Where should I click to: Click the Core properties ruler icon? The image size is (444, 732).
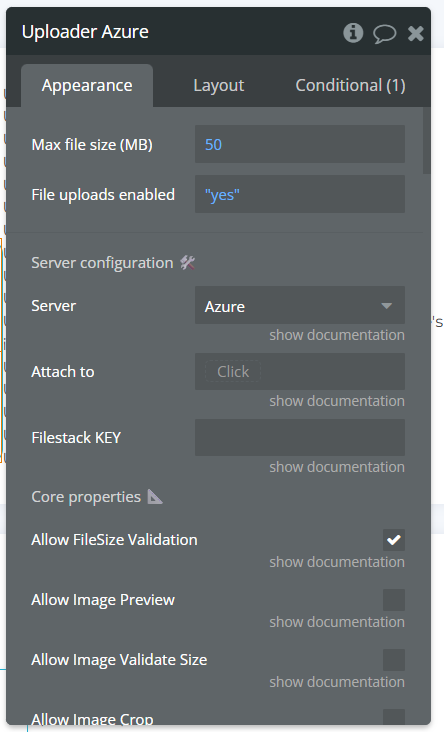pyautogui.click(x=155, y=497)
